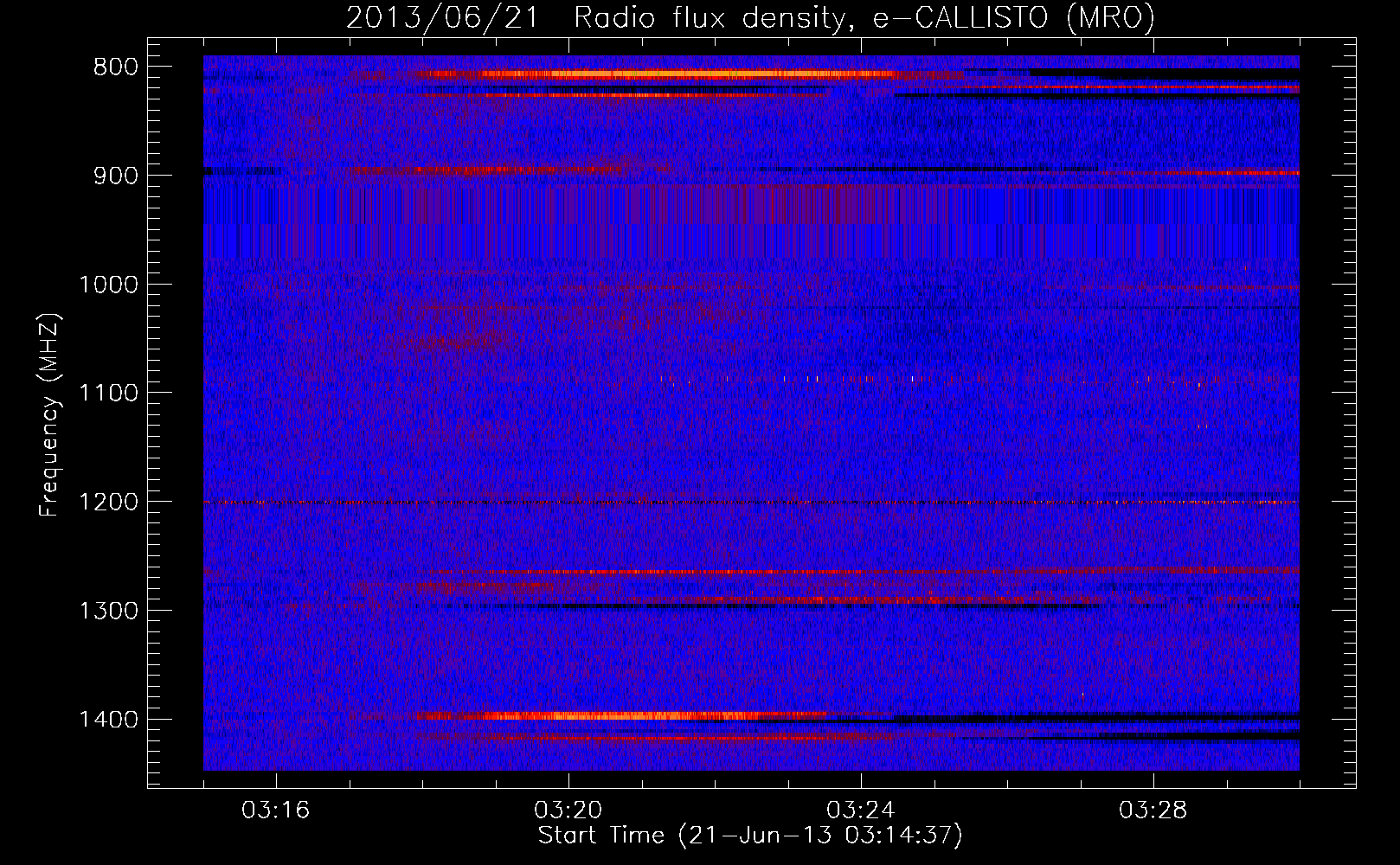The width and height of the screenshot is (1400, 865).
Task: Click the thin horizontal line at 1200 MHz
Action: 751,503
